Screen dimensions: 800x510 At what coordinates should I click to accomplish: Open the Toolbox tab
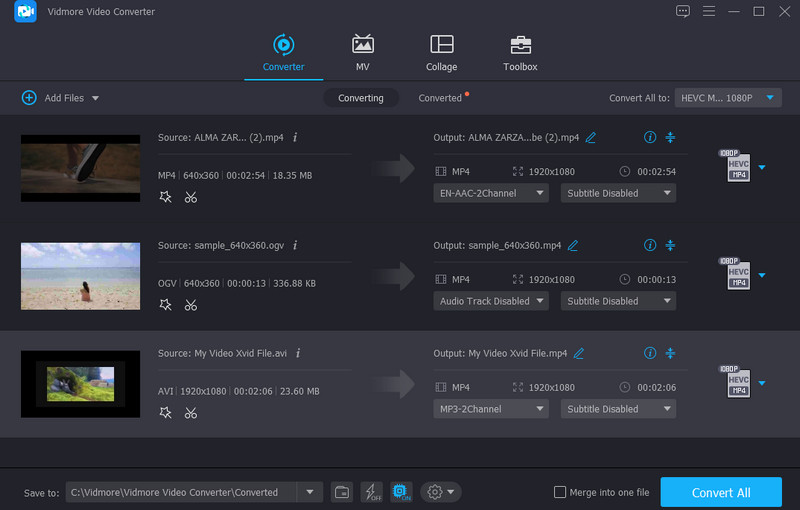(x=520, y=53)
